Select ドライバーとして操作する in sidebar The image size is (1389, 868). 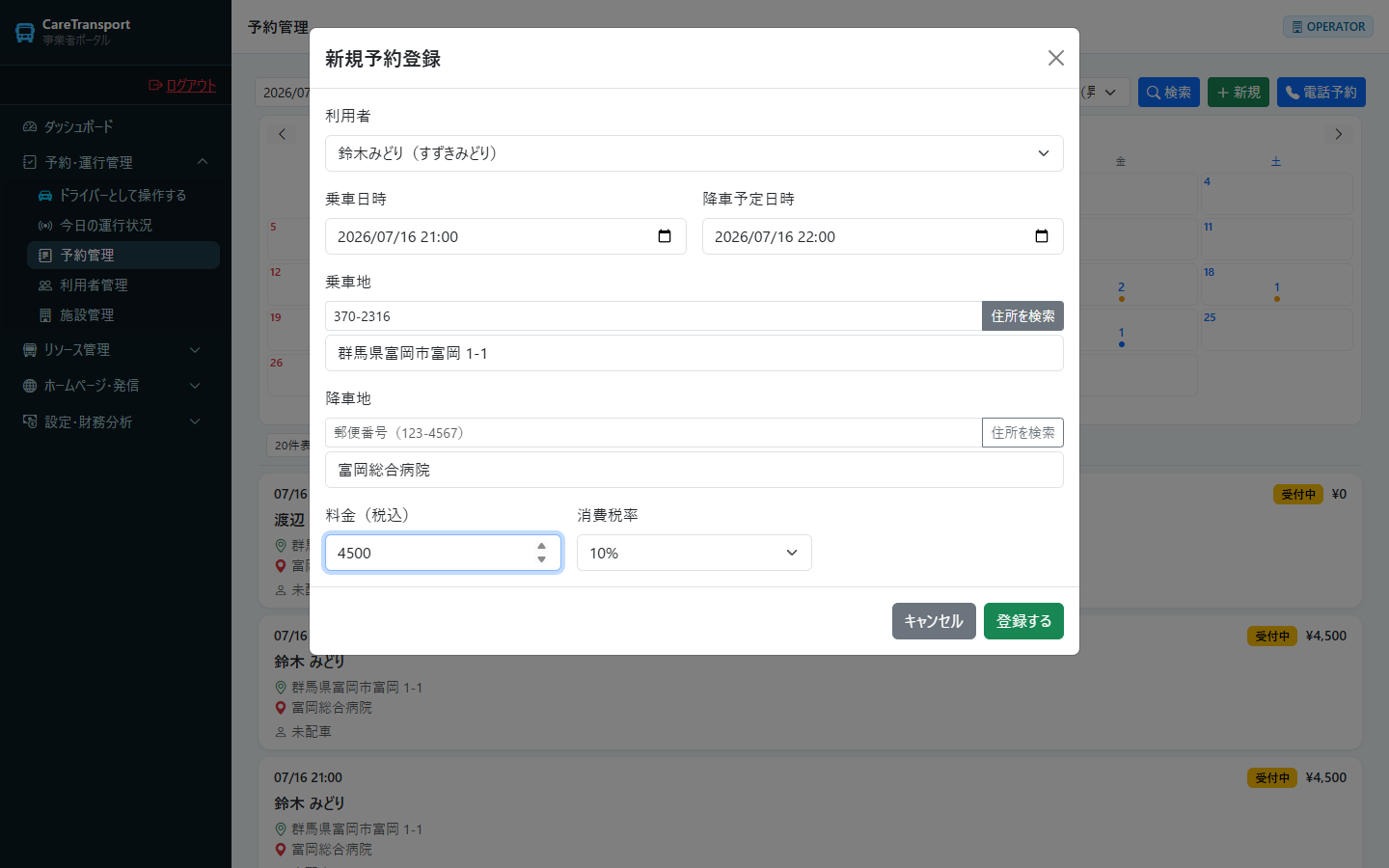[123, 195]
